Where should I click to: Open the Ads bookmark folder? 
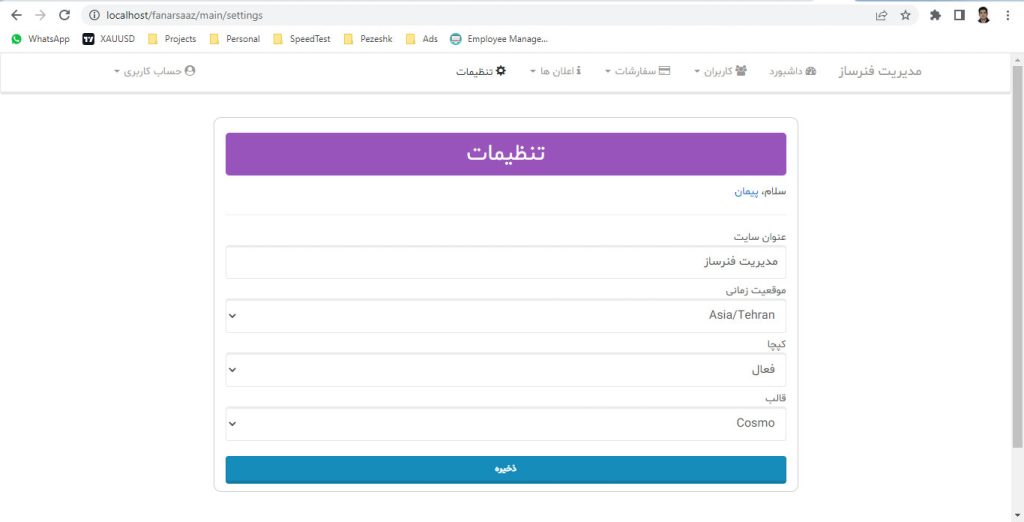pyautogui.click(x=422, y=39)
